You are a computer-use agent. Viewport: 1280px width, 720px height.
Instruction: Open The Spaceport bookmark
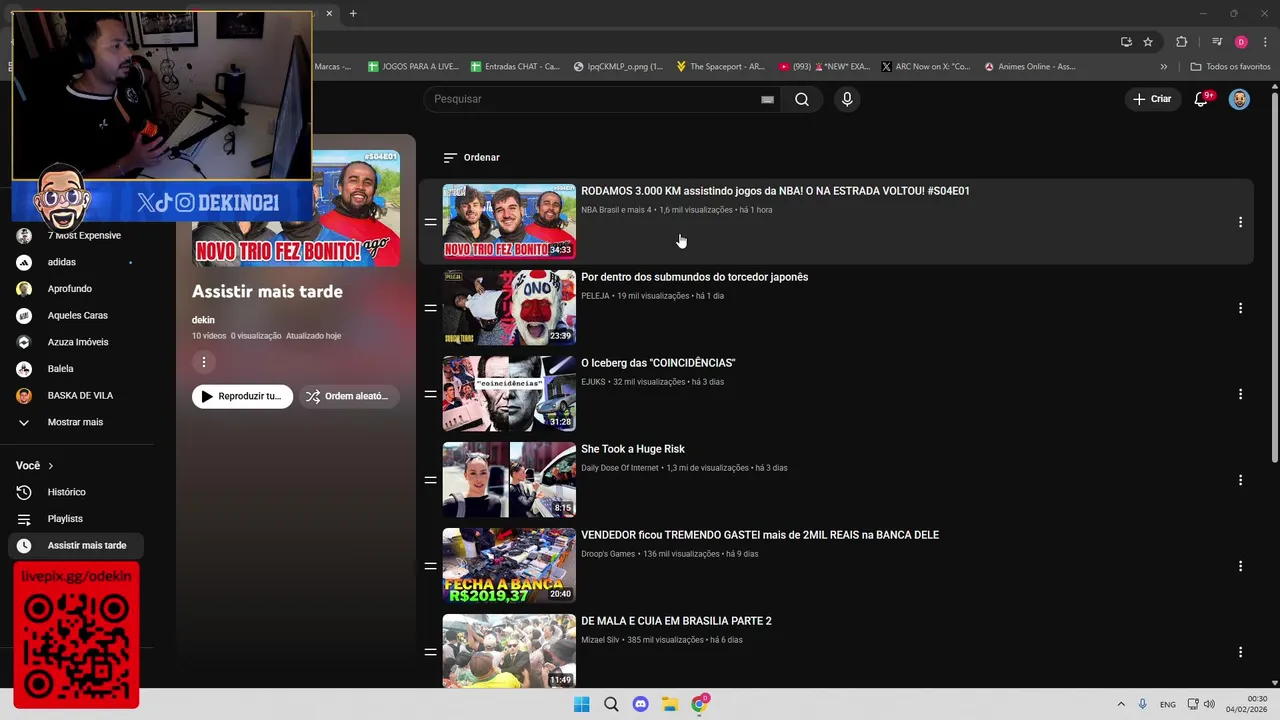pos(720,67)
